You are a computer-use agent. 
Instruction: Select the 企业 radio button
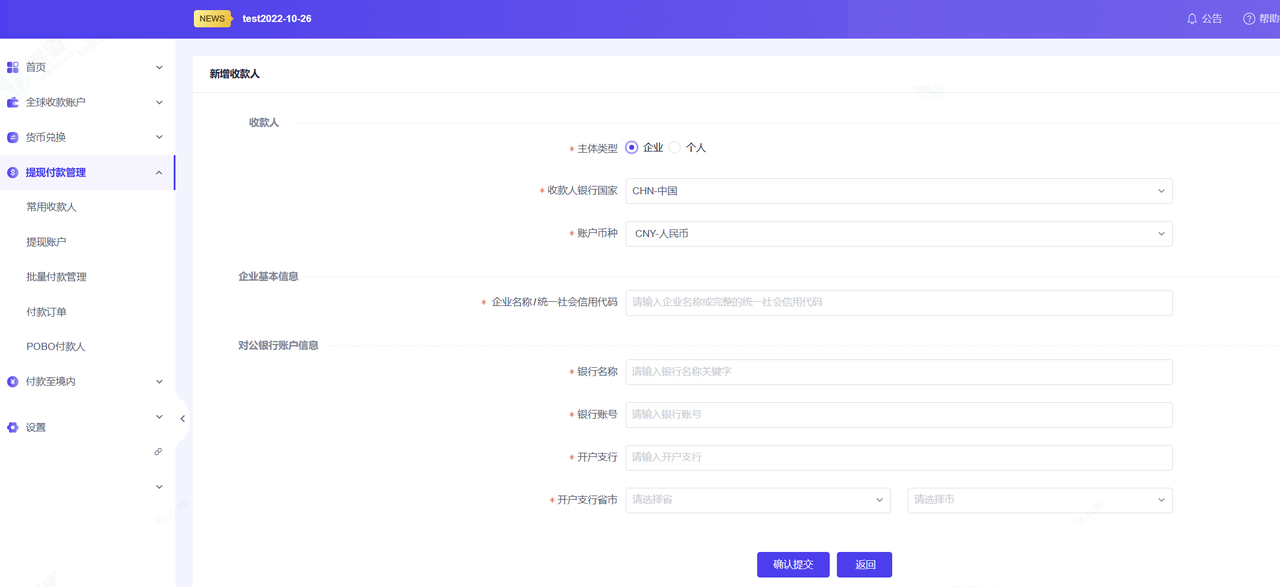[632, 147]
